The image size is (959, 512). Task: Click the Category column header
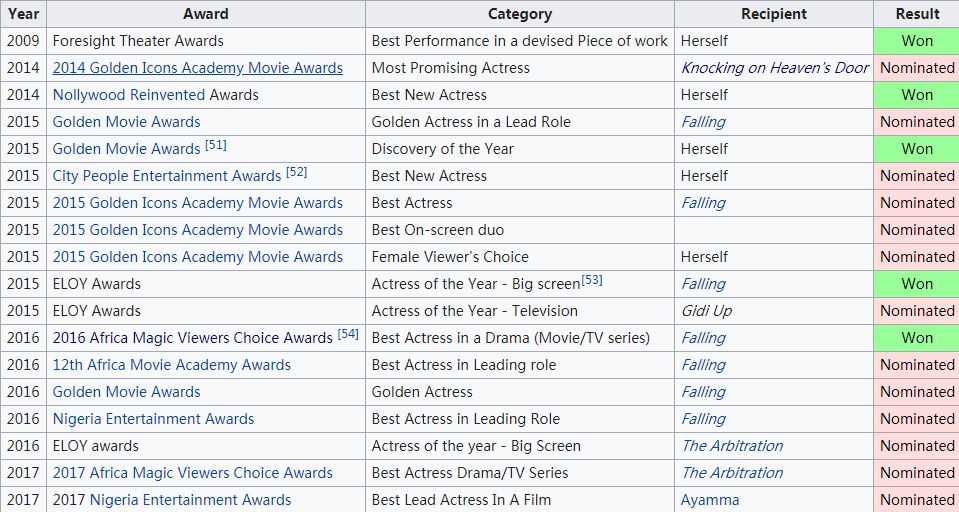point(519,14)
